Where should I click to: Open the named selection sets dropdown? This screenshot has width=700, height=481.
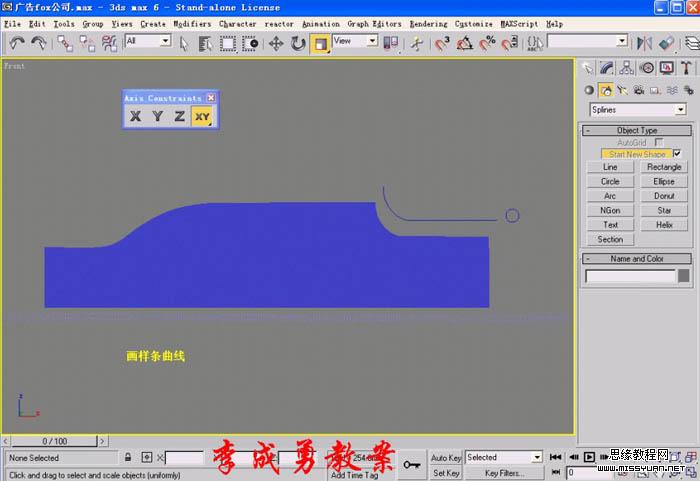pyautogui.click(x=588, y=42)
